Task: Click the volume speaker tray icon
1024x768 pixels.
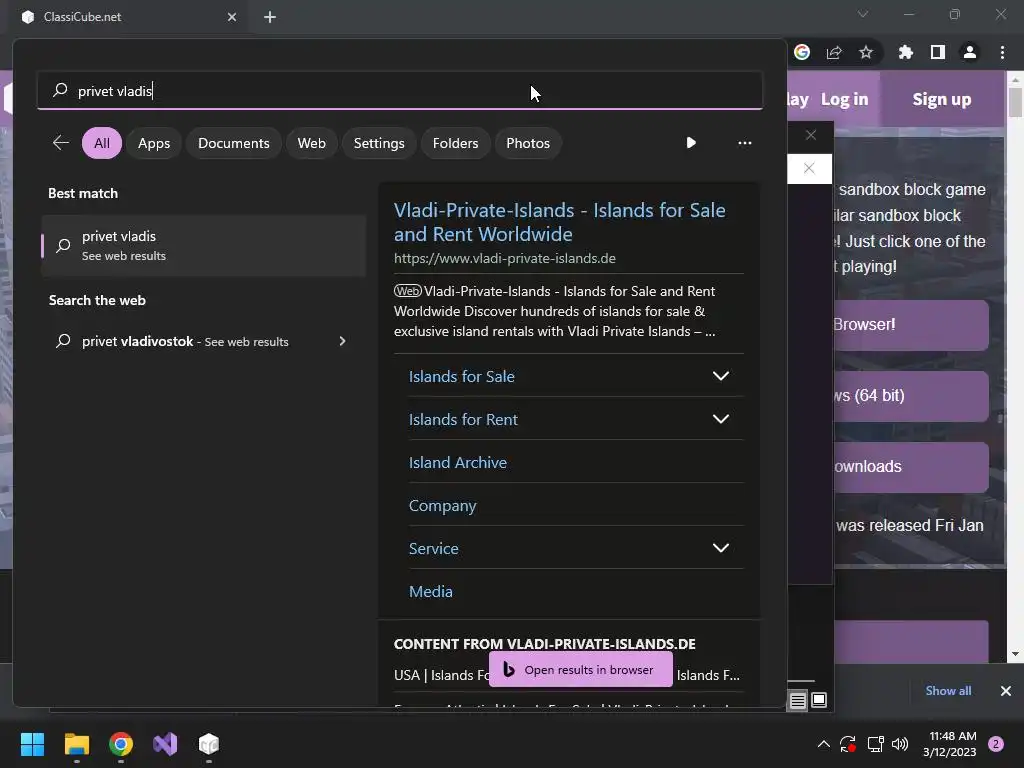Action: point(900,744)
